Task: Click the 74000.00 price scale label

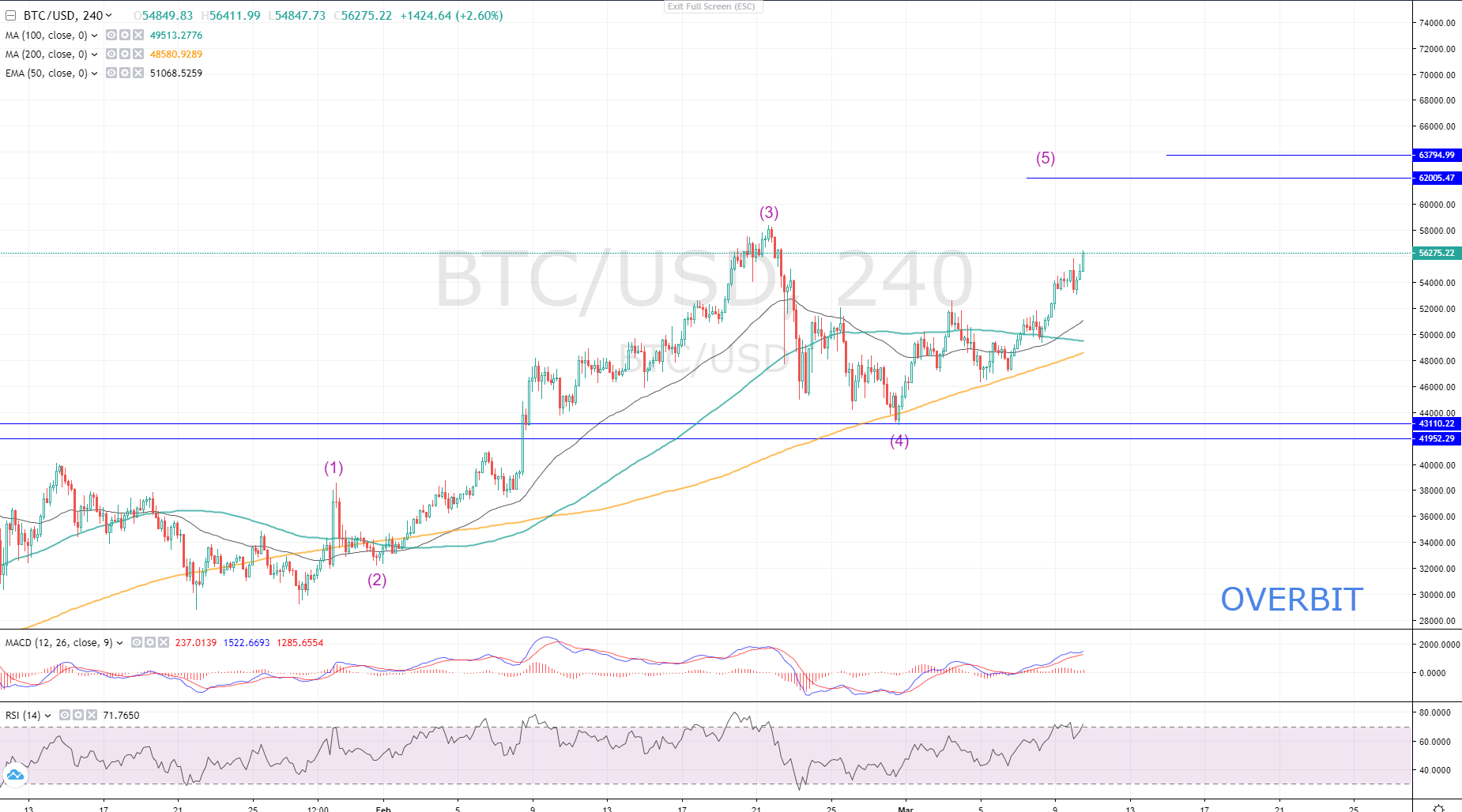Action: (1438, 23)
